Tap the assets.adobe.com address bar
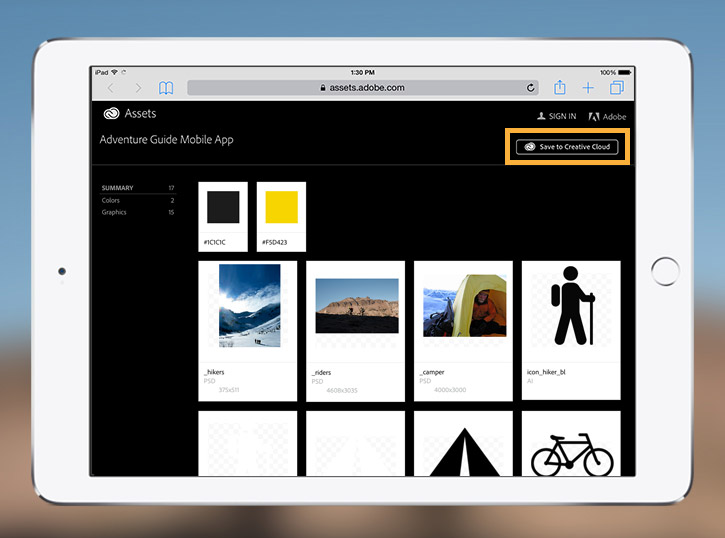 click(363, 87)
